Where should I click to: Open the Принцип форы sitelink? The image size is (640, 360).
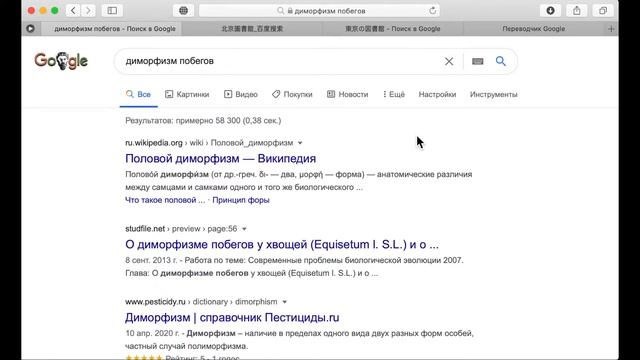(x=241, y=200)
